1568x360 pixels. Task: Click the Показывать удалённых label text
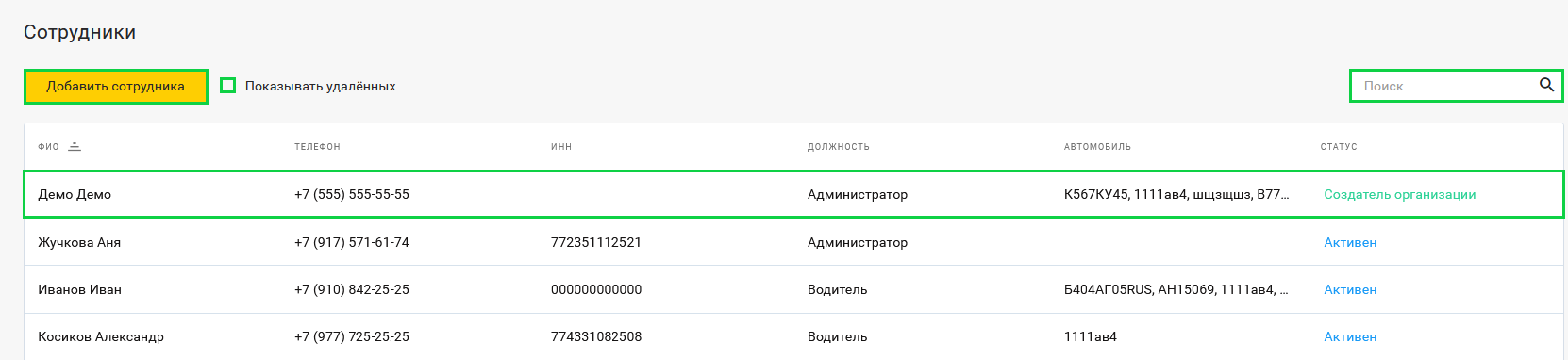pyautogui.click(x=320, y=86)
